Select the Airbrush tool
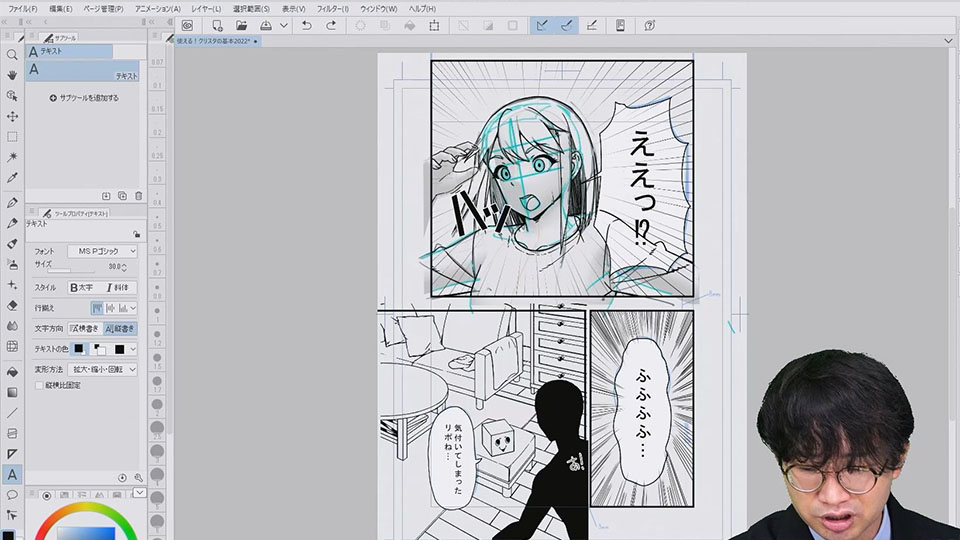Viewport: 960px width, 540px height. click(12, 264)
